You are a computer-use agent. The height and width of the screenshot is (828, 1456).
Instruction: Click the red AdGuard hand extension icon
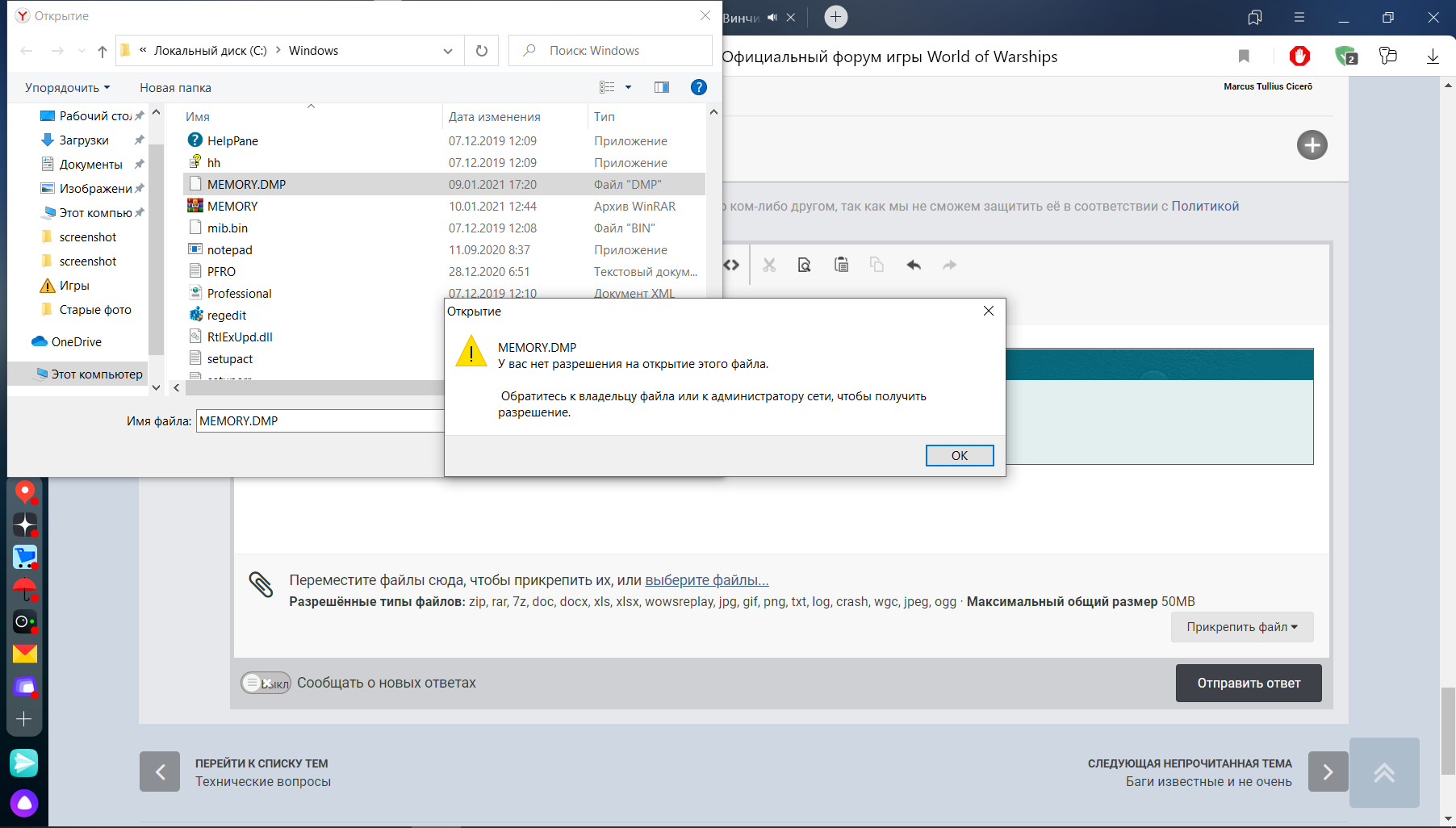click(x=1299, y=56)
